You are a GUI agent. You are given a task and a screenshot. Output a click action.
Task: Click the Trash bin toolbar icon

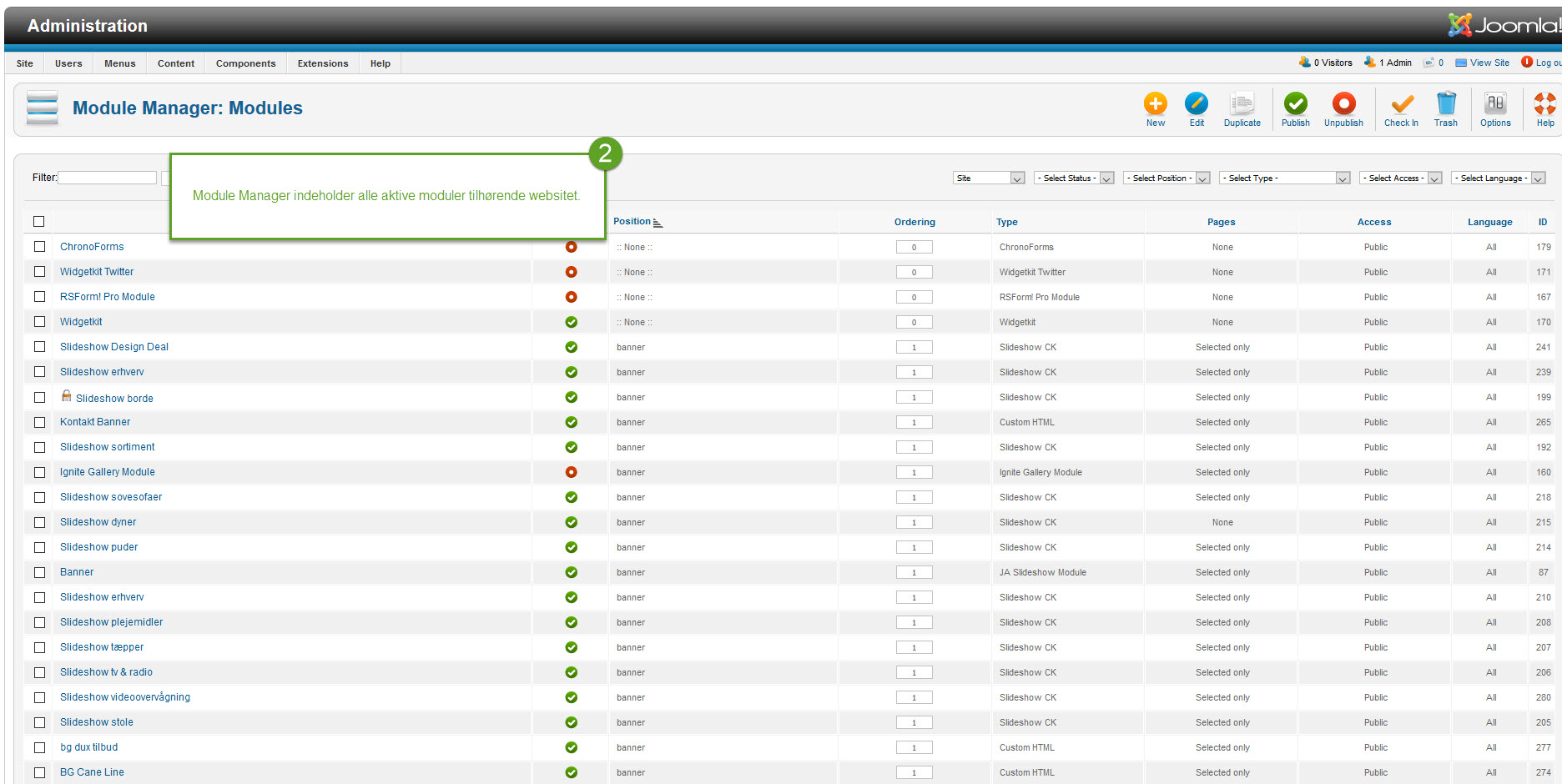[1446, 103]
